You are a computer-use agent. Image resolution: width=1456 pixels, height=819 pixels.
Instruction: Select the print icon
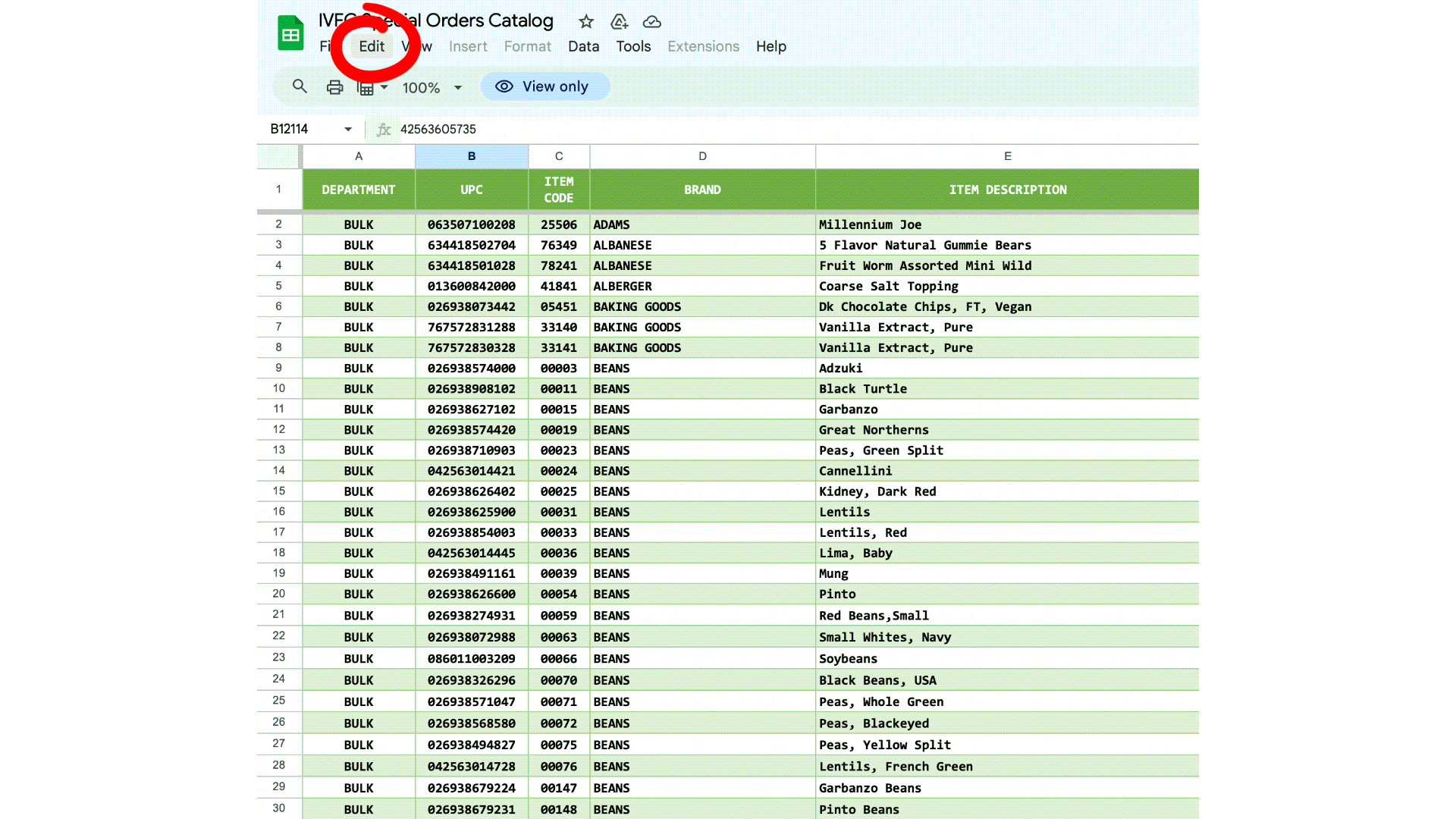tap(334, 86)
